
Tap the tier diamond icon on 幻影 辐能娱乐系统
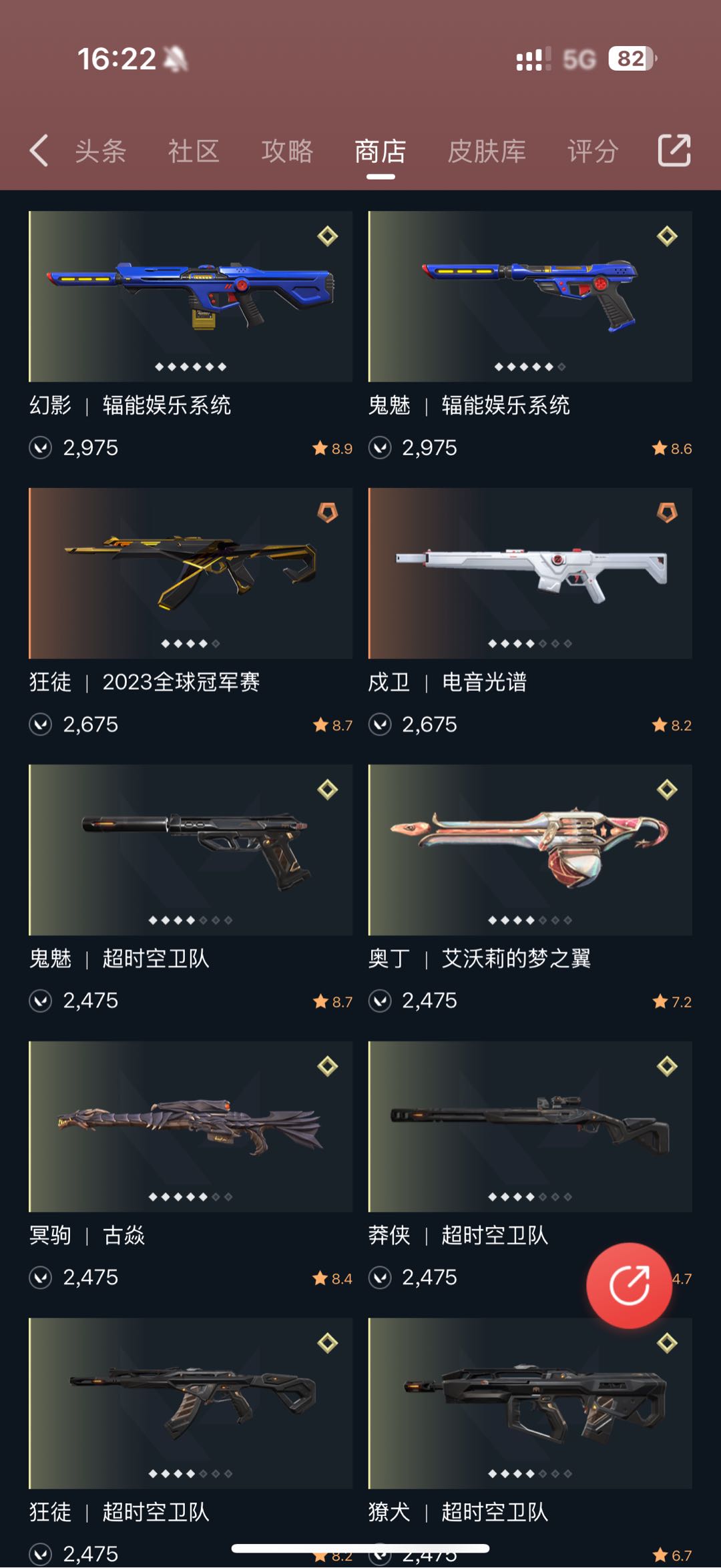[327, 236]
